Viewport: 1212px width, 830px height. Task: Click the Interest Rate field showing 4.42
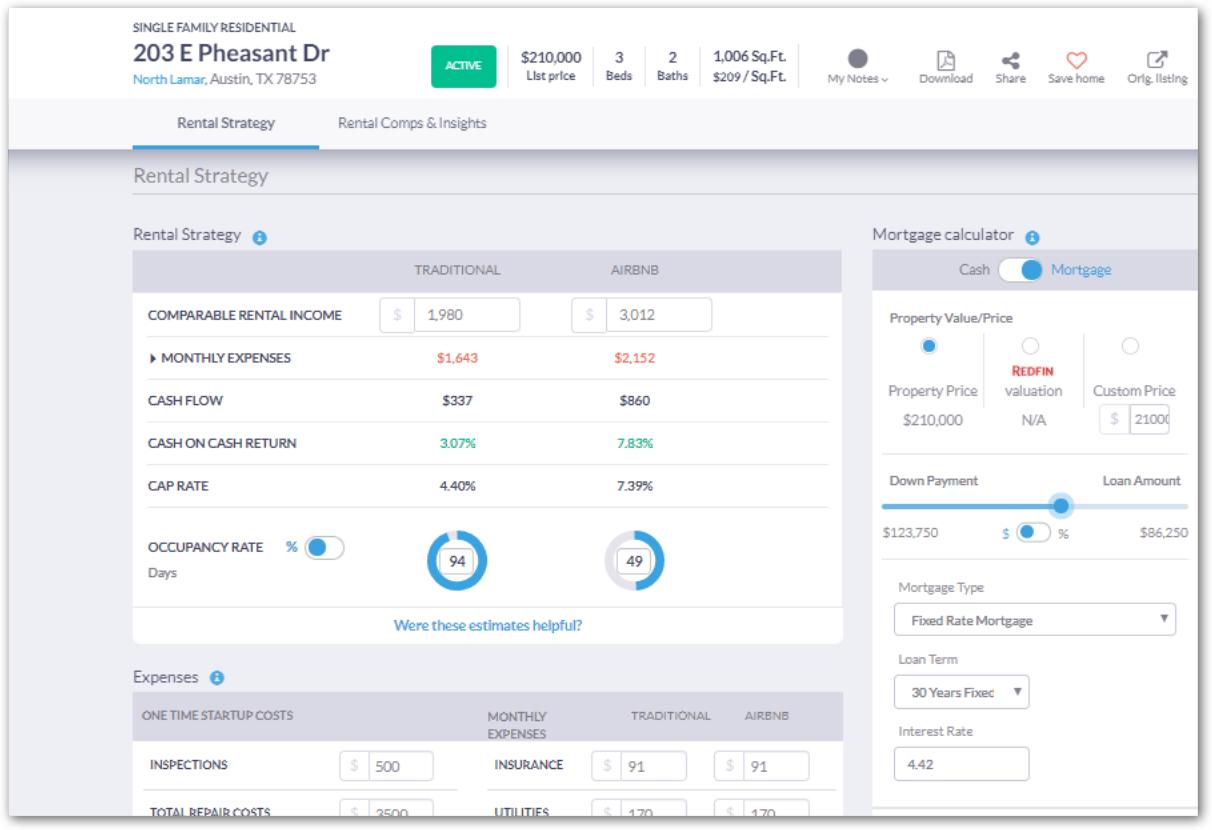[961, 764]
